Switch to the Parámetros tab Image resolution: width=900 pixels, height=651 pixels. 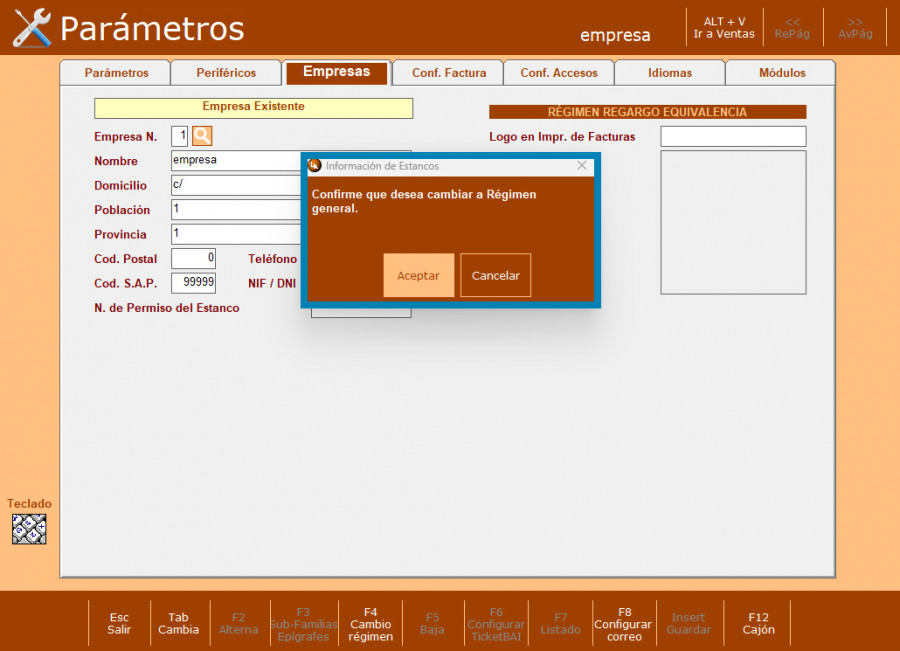(x=116, y=73)
